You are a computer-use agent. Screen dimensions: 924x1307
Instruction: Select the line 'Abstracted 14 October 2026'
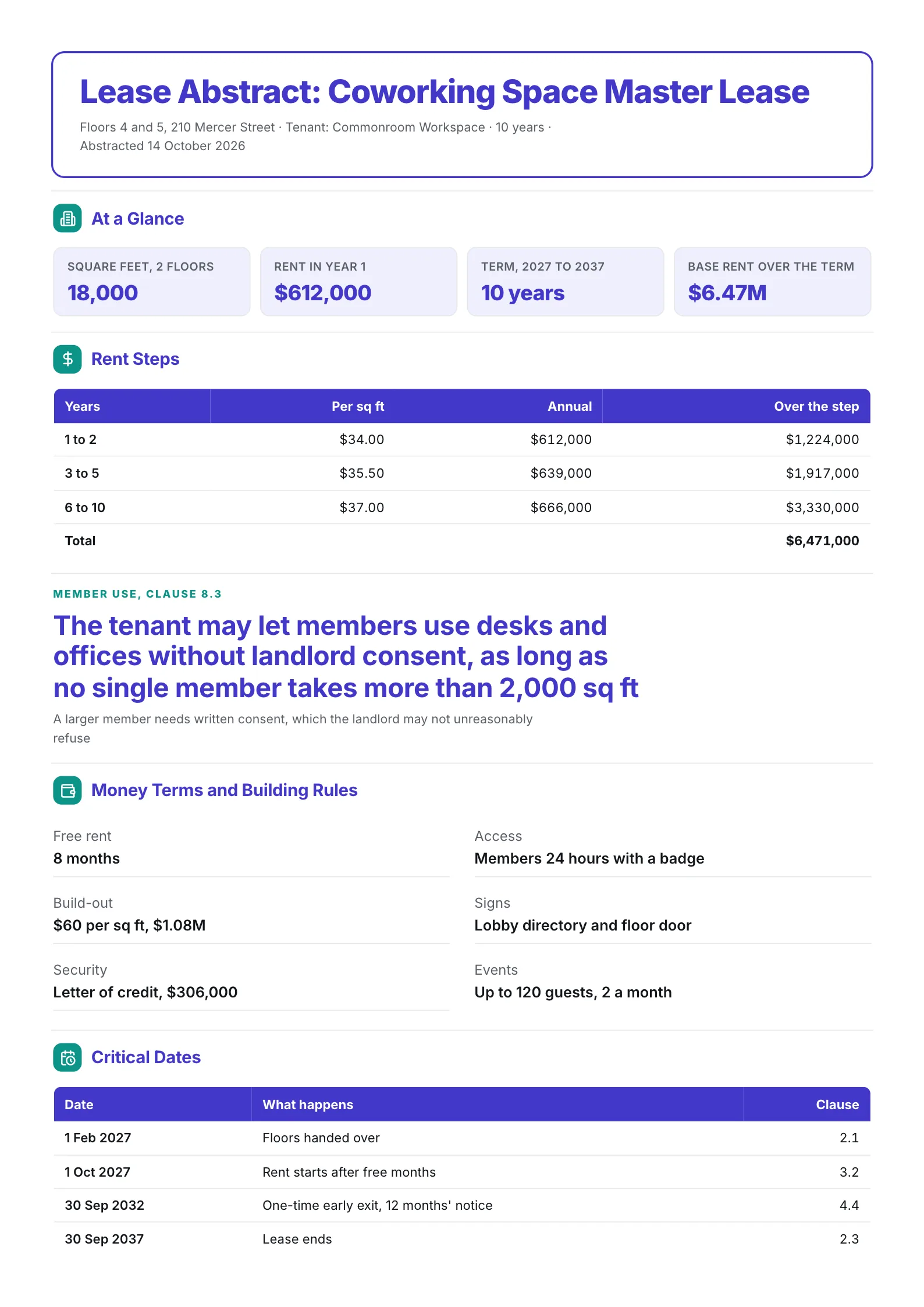[x=162, y=146]
